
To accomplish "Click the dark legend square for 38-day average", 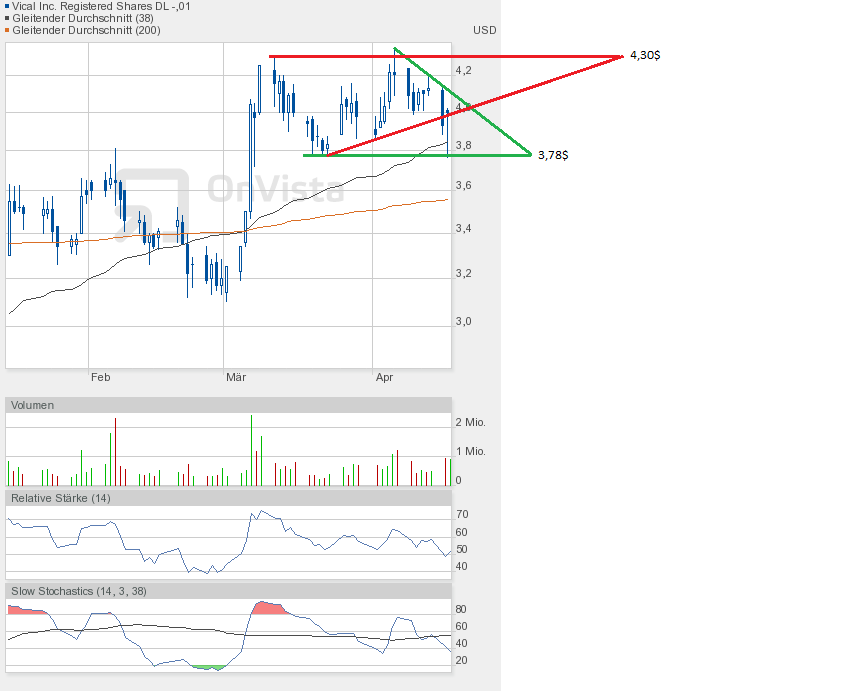I will (x=7, y=18).
